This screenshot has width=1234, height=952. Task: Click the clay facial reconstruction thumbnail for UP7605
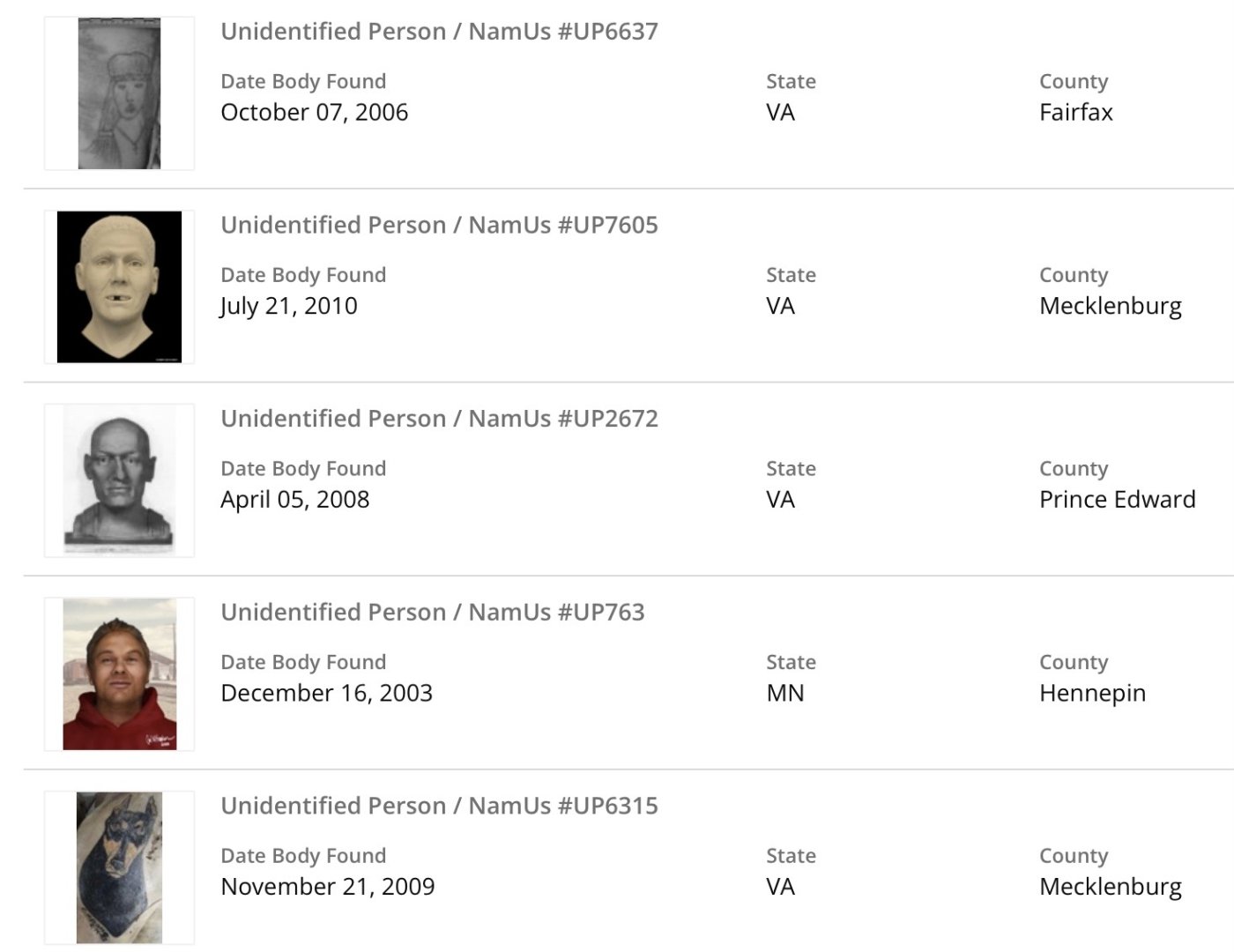119,286
